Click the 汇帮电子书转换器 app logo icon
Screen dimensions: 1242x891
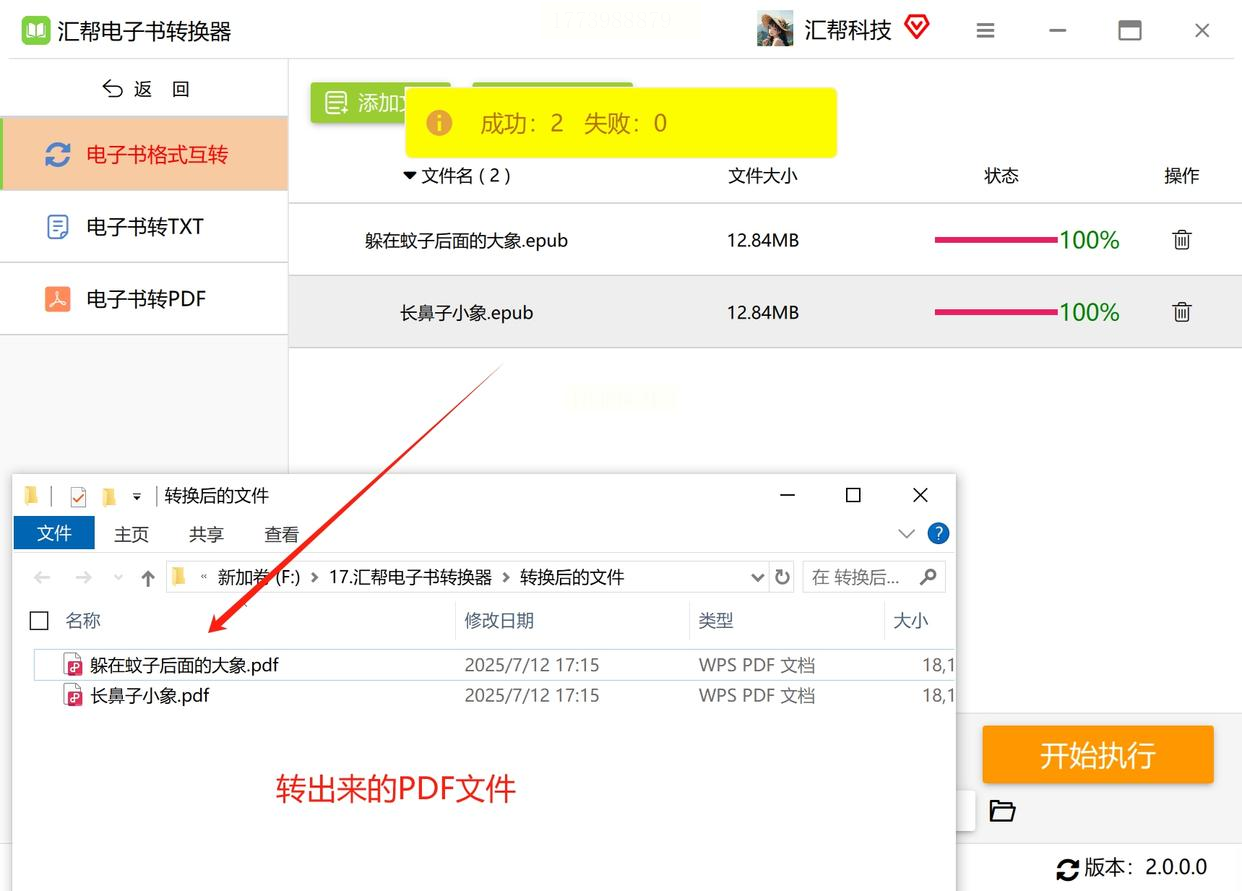36,30
